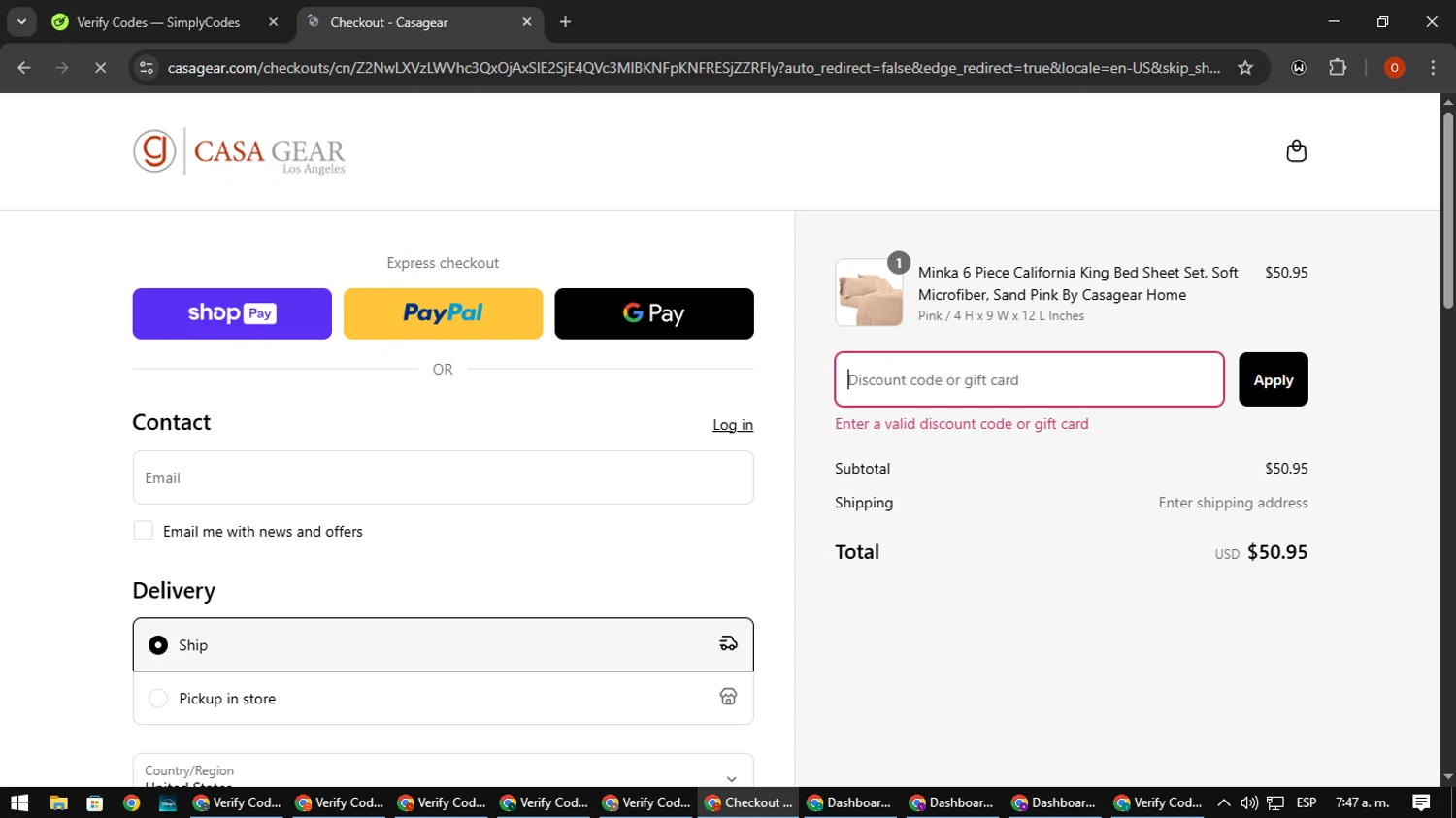Choose PayPal express checkout

point(443,313)
